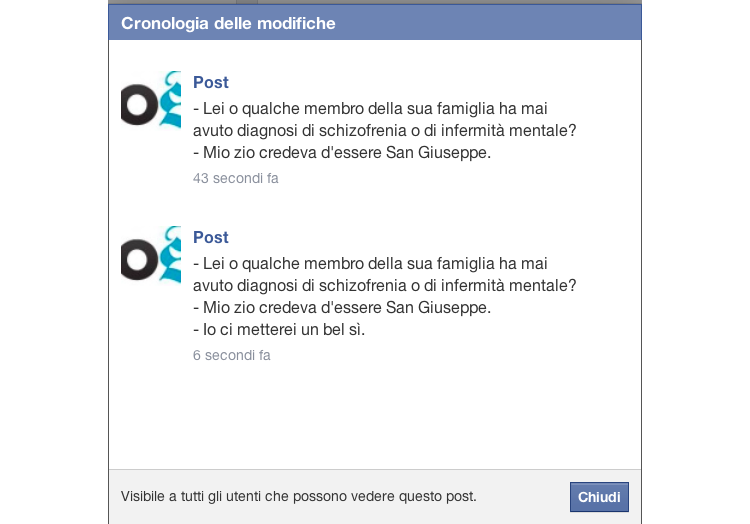Screen dimensions: 750x524
Task: Click the "6 secondi fa" timestamp
Action: 232,355
